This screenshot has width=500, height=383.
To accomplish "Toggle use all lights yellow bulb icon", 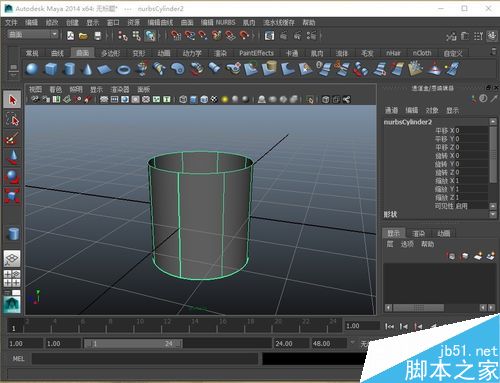I will click(225, 99).
